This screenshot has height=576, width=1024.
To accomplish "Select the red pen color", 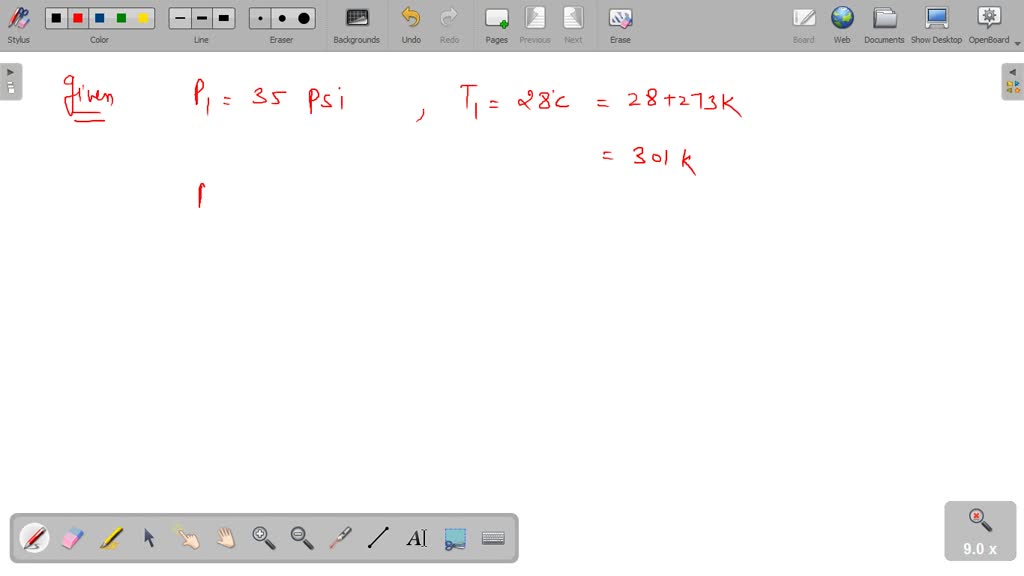I will pos(78,18).
